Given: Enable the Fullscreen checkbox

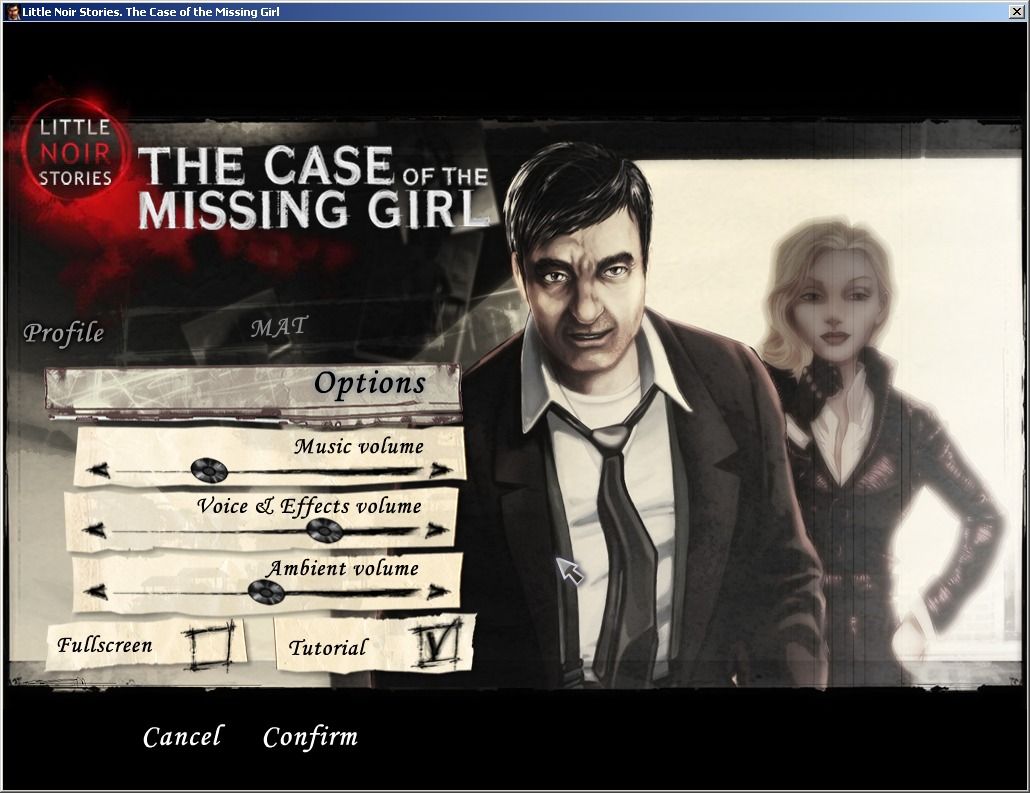Looking at the screenshot, I should (210, 646).
